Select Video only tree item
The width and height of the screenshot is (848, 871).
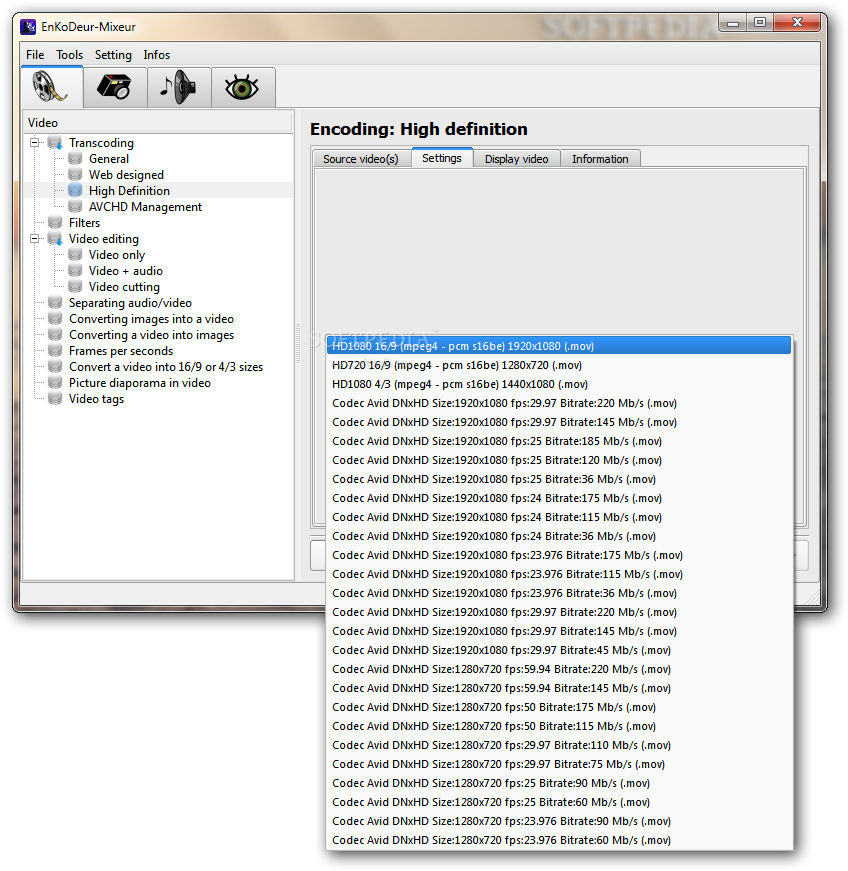[117, 255]
